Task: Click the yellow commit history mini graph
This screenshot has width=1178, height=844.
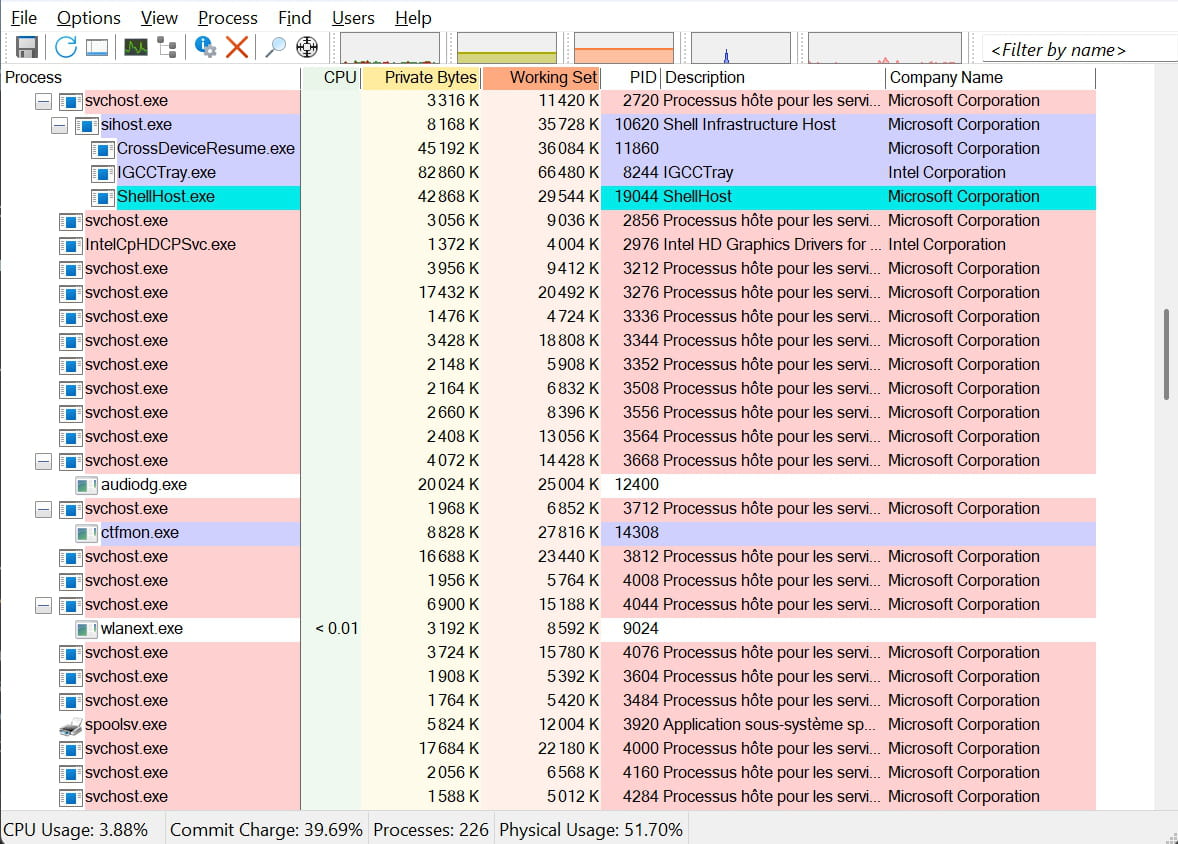Action: pos(506,48)
